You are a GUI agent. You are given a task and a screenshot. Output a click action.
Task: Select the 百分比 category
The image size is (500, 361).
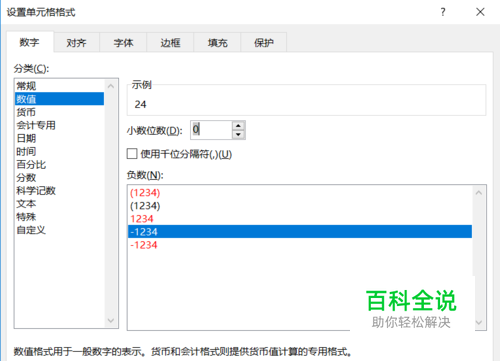59,165
